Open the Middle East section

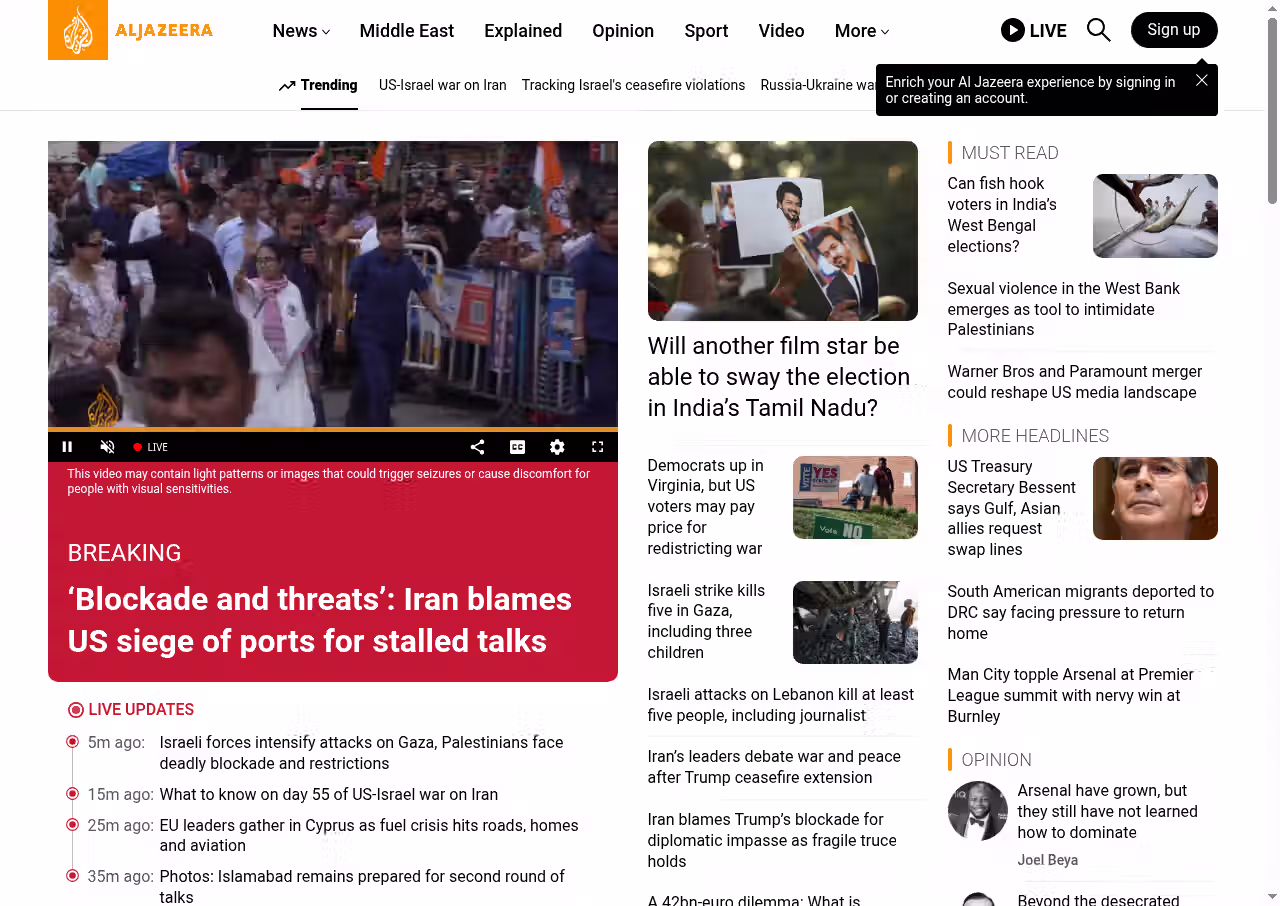coord(406,31)
